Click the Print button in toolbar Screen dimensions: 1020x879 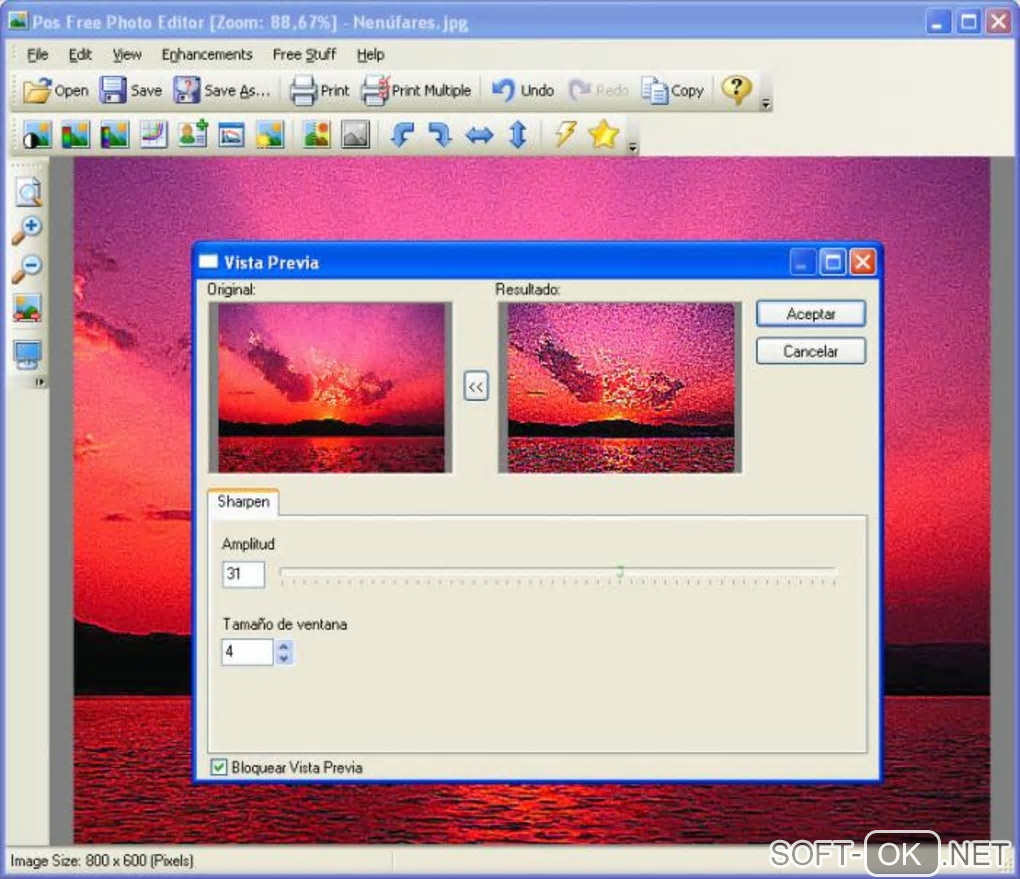(x=319, y=90)
